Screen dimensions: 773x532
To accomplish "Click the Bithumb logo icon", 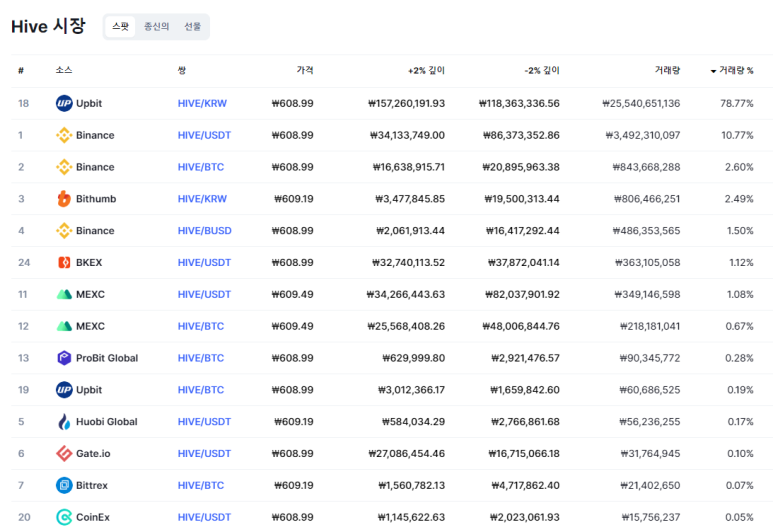I will coord(64,199).
